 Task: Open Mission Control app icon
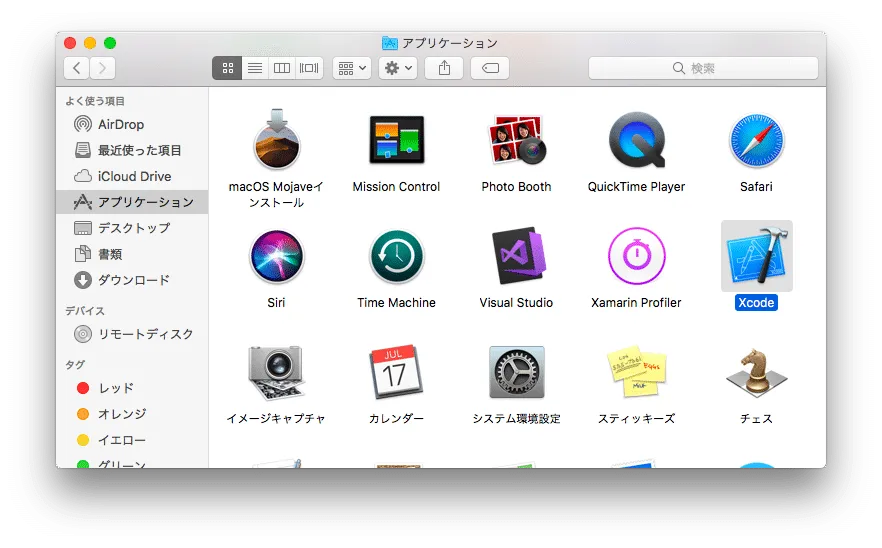pos(397,140)
